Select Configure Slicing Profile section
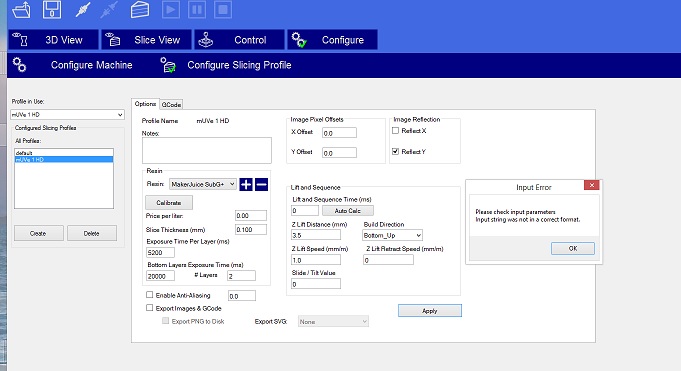681x371 pixels. click(x=239, y=65)
